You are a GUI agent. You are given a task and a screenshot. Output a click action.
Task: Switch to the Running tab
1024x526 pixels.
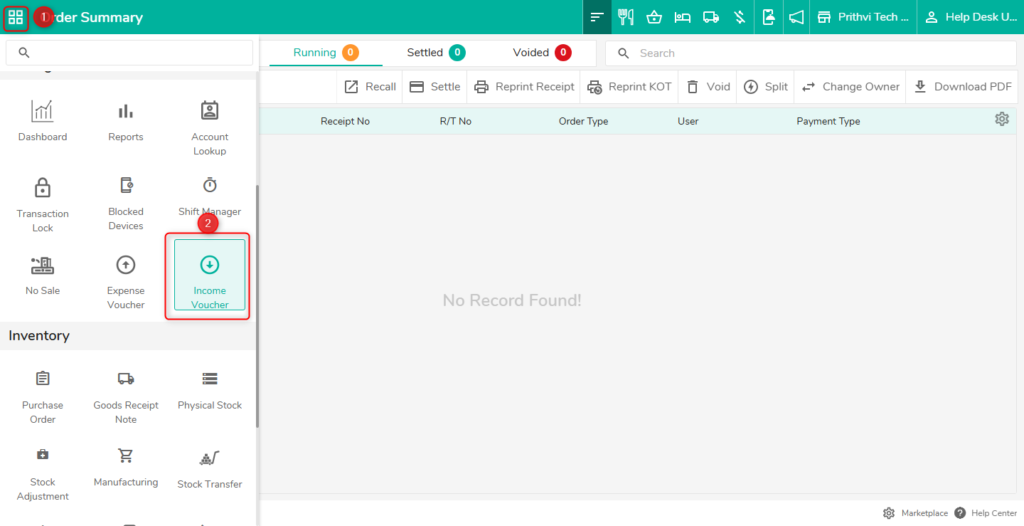(326, 53)
